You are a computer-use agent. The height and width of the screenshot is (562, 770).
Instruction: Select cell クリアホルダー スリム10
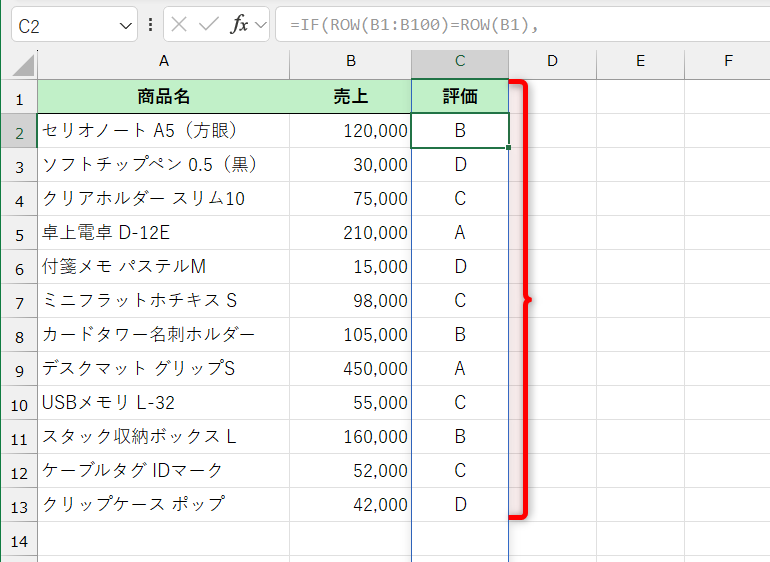[164, 198]
